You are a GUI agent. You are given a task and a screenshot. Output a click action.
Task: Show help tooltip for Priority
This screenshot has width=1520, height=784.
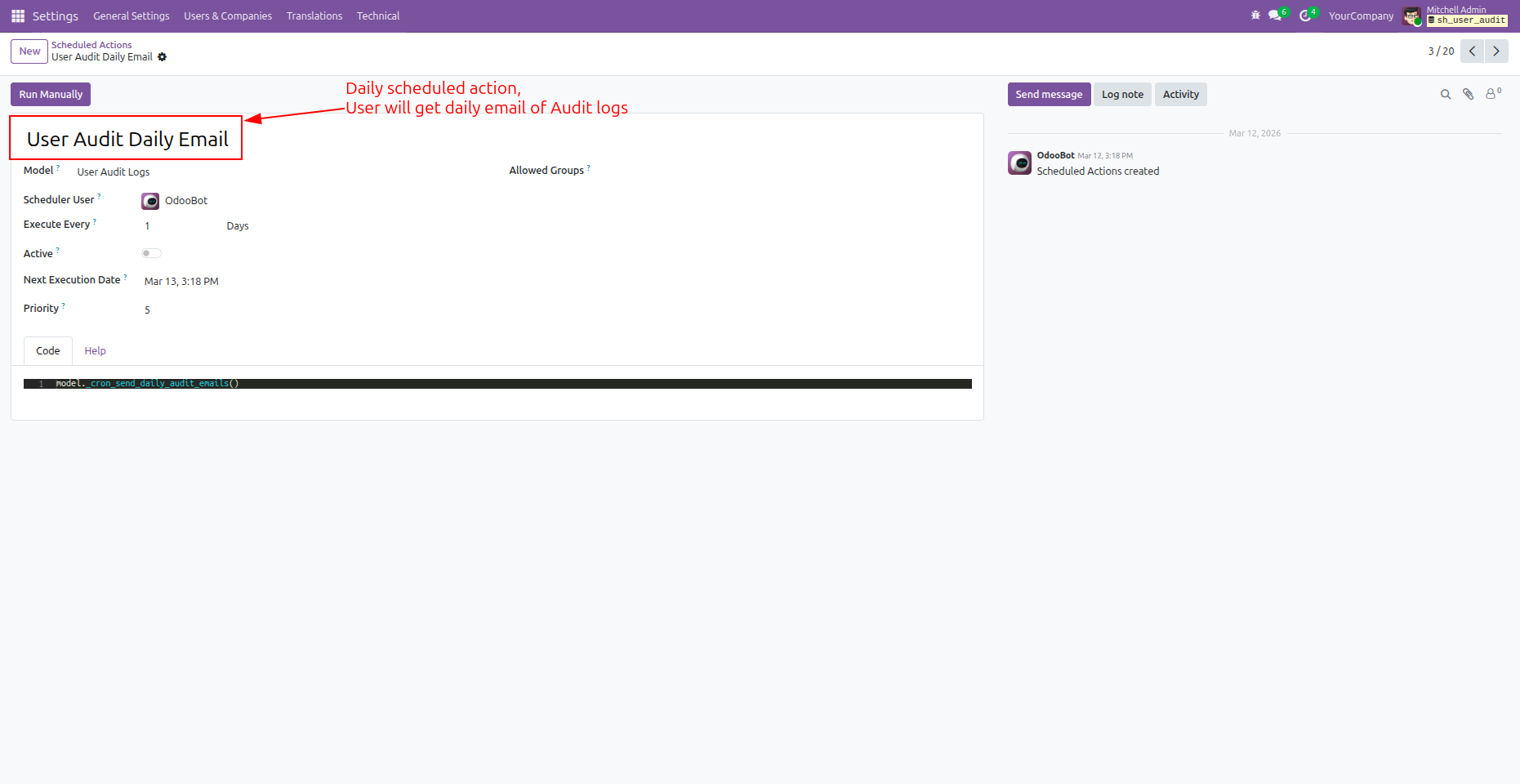coord(64,305)
